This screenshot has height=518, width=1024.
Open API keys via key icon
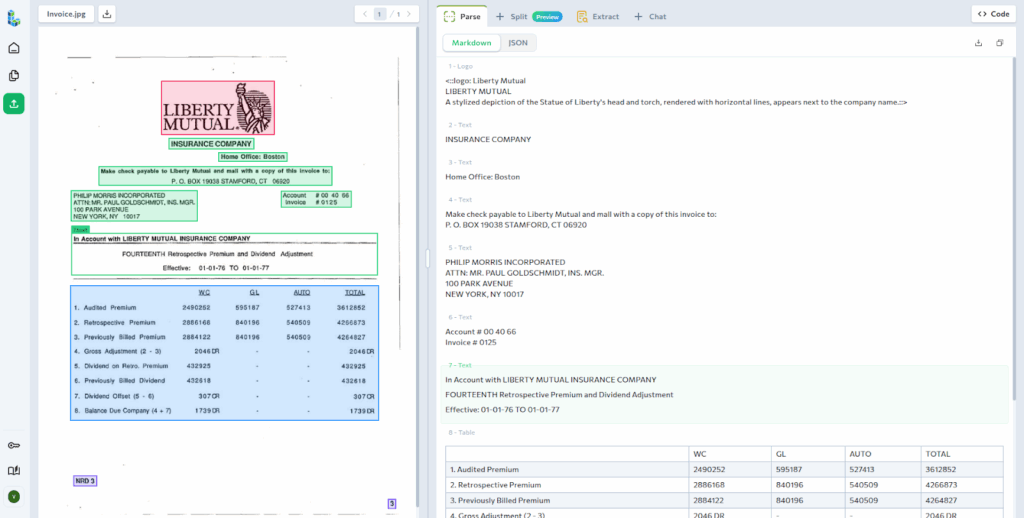14,445
